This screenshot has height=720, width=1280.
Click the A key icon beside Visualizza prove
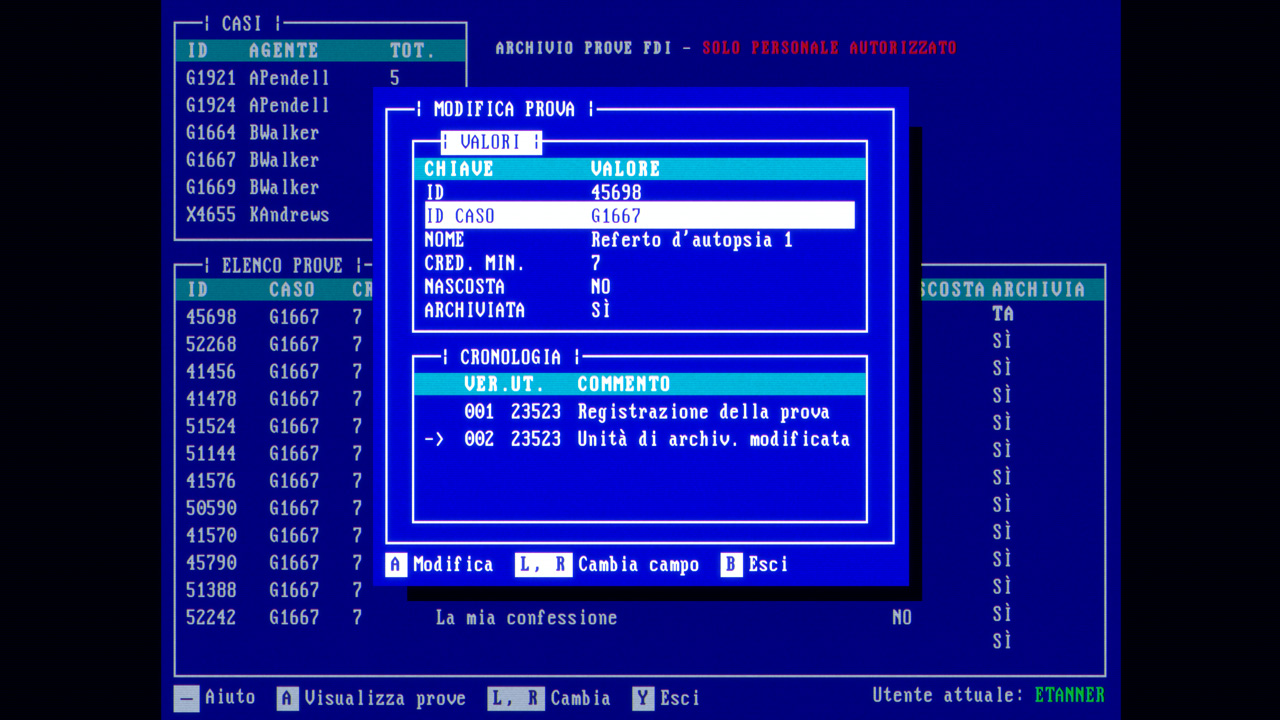287,698
